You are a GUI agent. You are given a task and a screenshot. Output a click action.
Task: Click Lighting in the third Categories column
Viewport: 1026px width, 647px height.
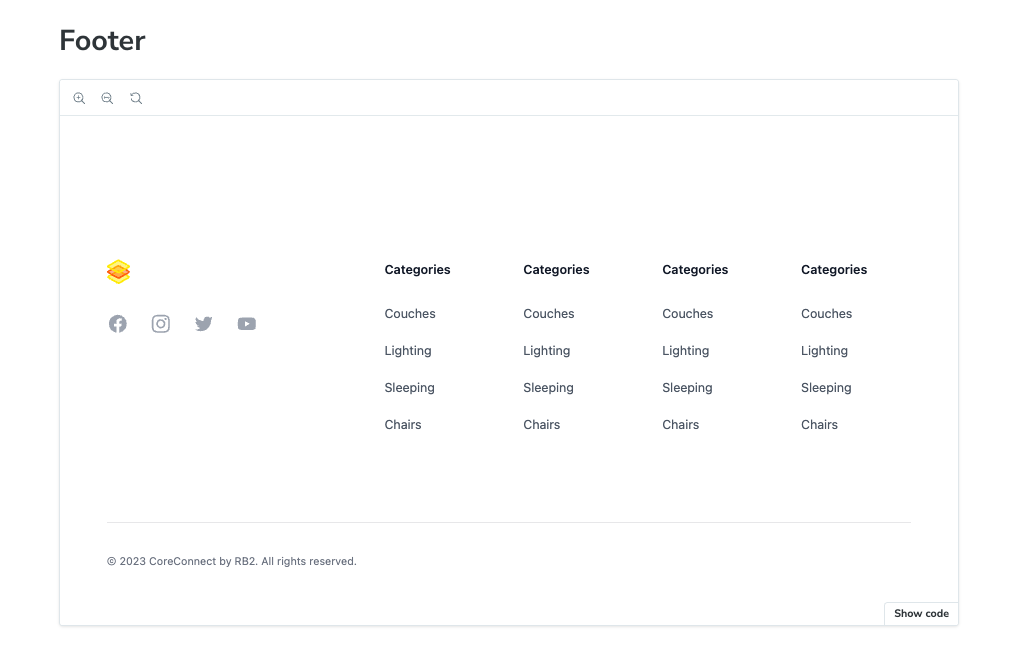coord(685,351)
